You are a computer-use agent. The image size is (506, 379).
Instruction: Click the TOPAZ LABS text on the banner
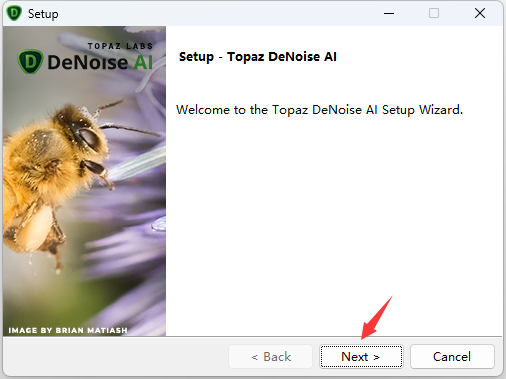pyautogui.click(x=120, y=46)
